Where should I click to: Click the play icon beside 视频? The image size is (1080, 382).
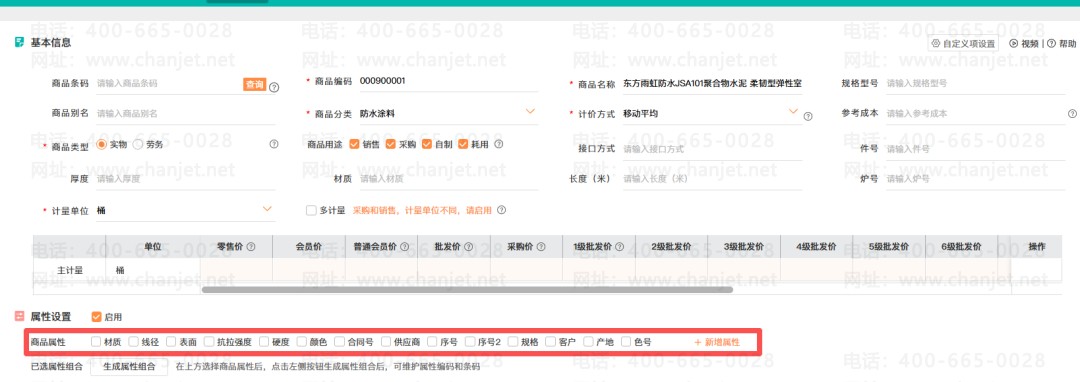point(1014,43)
